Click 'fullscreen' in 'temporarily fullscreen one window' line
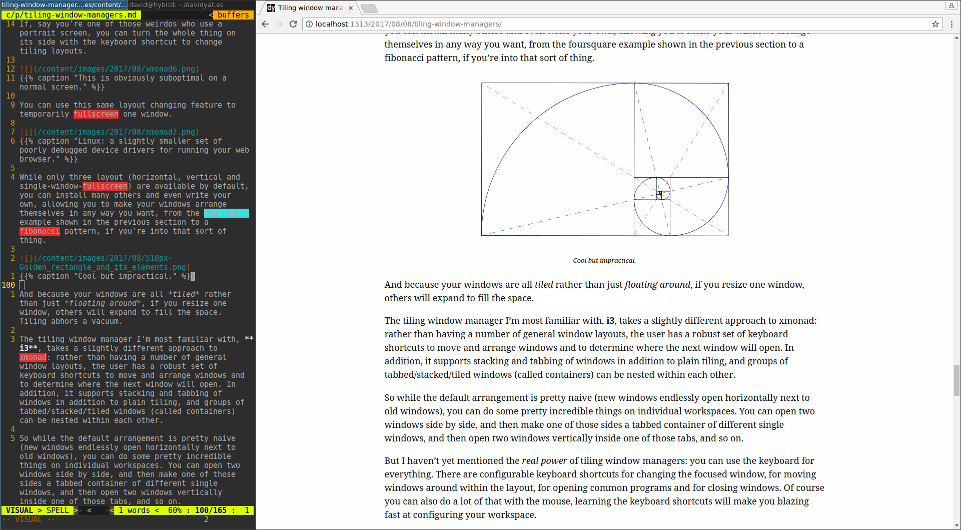This screenshot has height=530, width=961. 96,114
